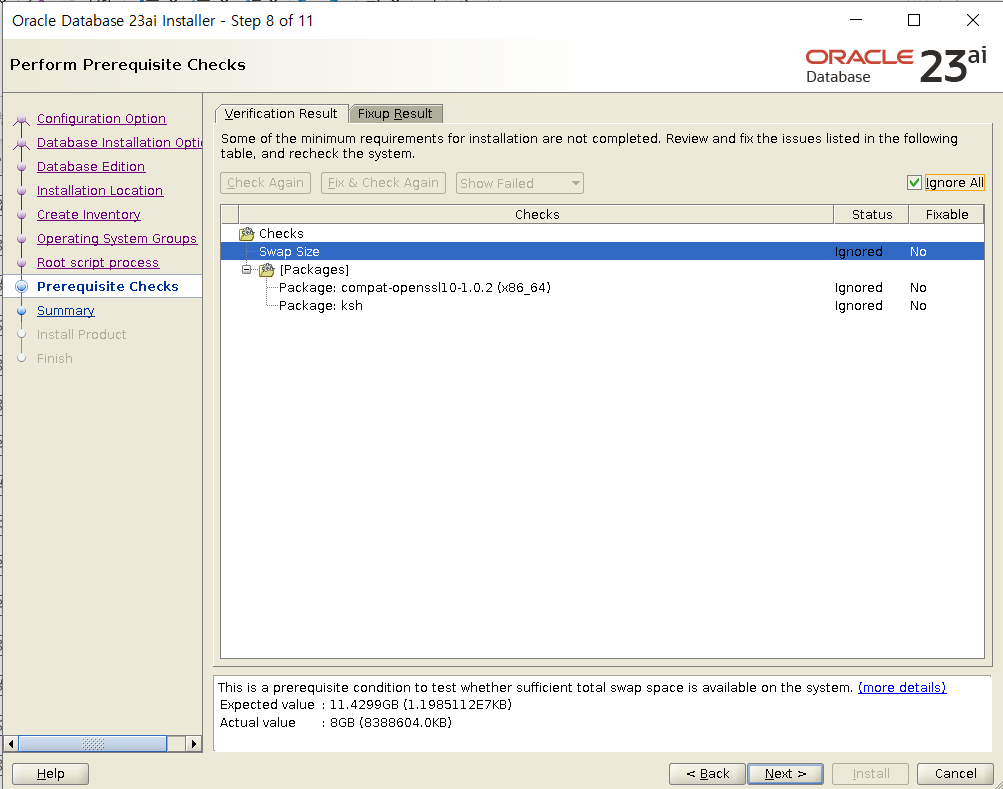Jump to Database Installation Options step

[120, 143]
